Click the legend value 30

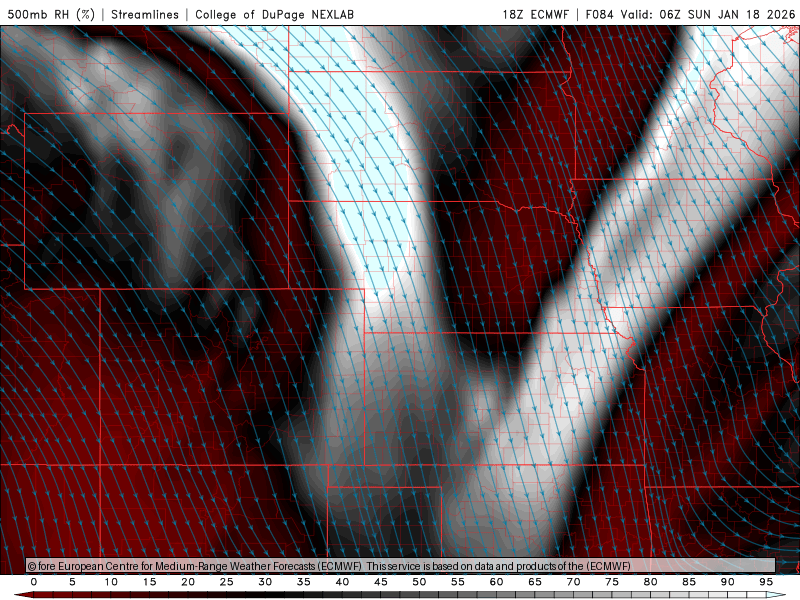tap(265, 582)
